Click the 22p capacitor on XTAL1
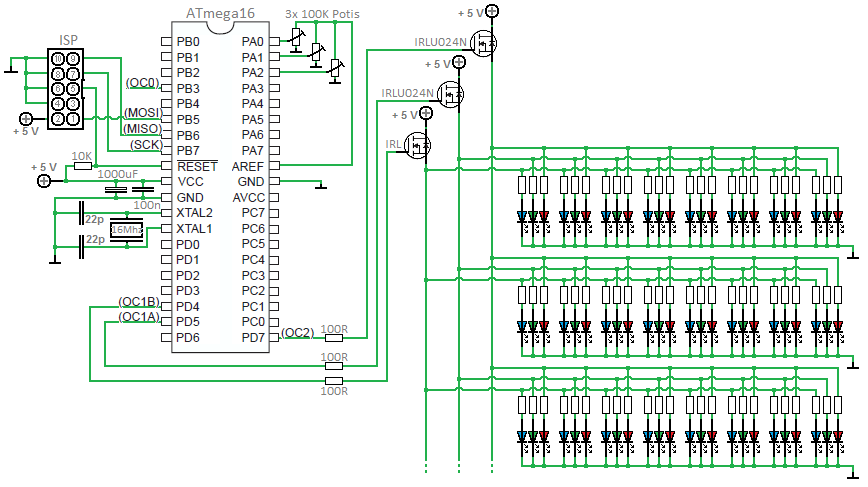The height and width of the screenshot is (487, 868). point(81,246)
